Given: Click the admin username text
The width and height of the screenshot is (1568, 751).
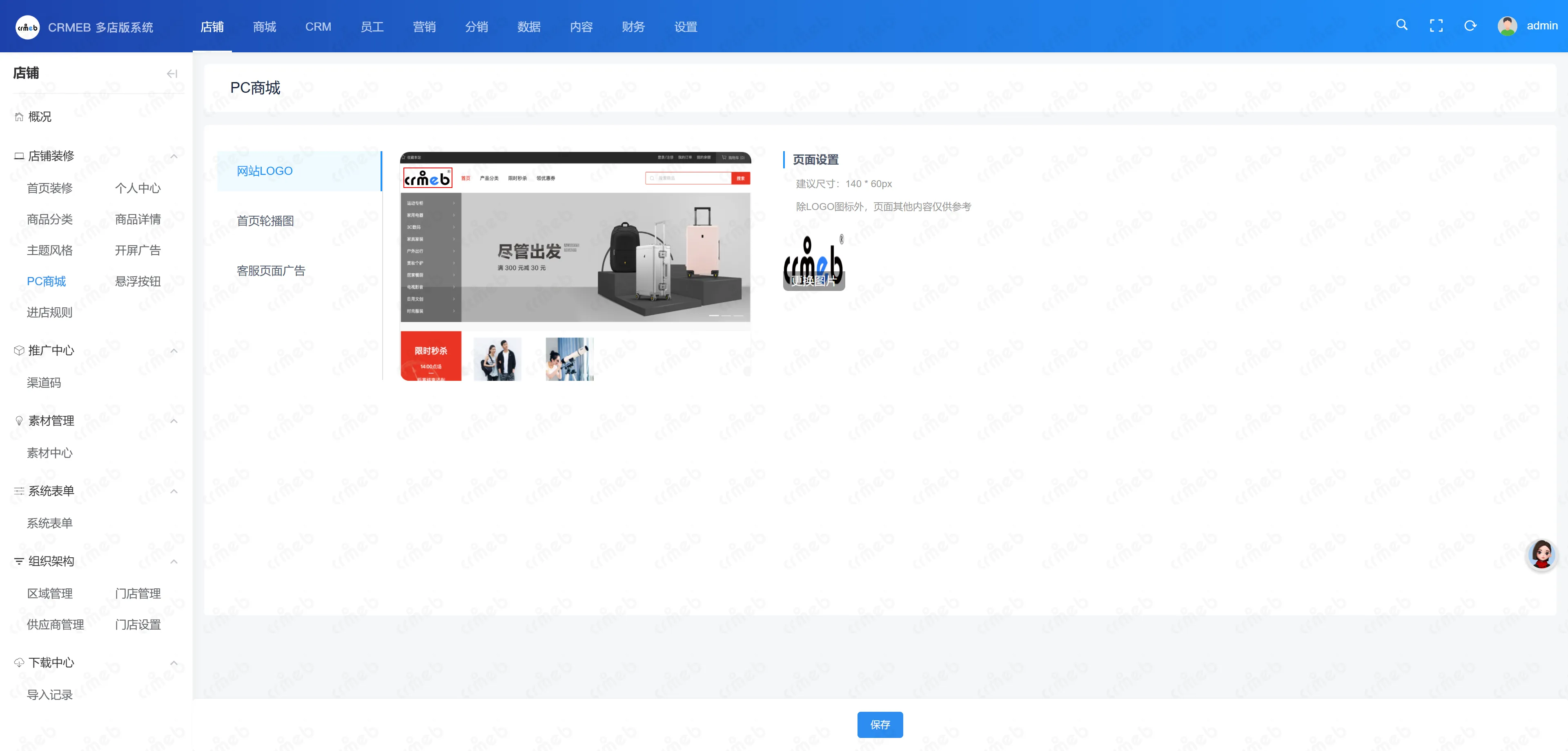Looking at the screenshot, I should (x=1542, y=26).
